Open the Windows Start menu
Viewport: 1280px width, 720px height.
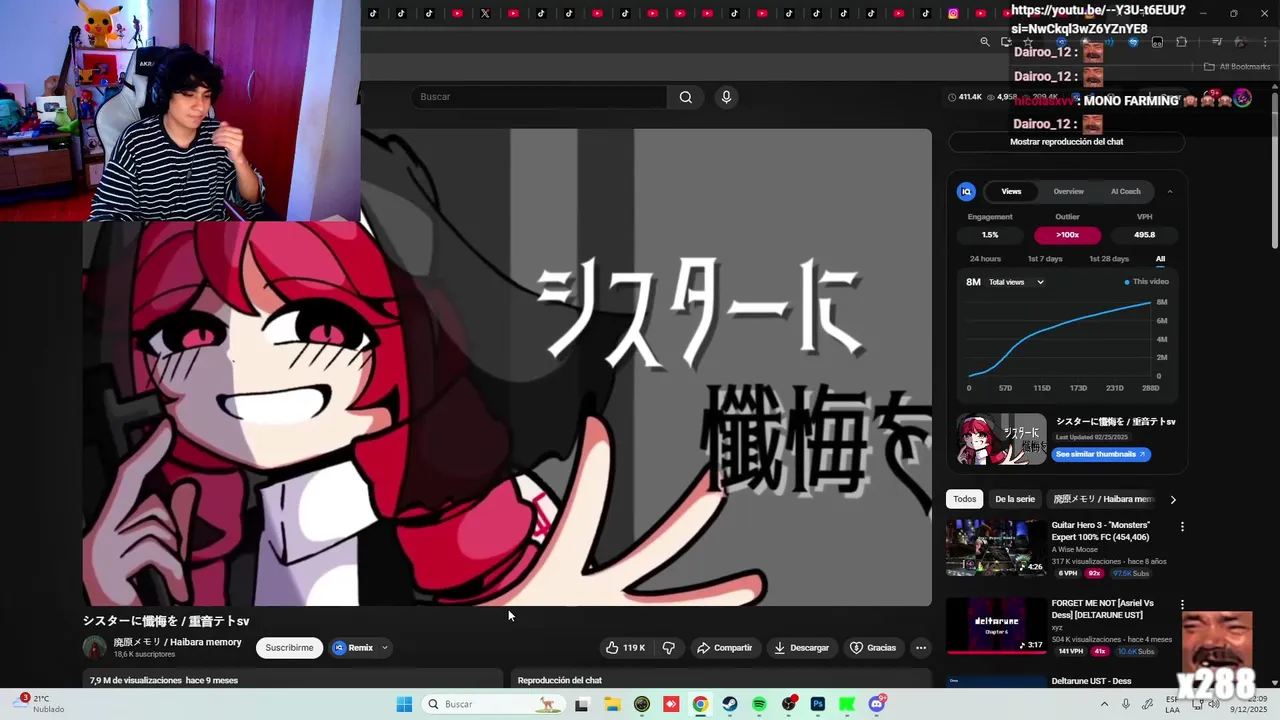[x=404, y=704]
